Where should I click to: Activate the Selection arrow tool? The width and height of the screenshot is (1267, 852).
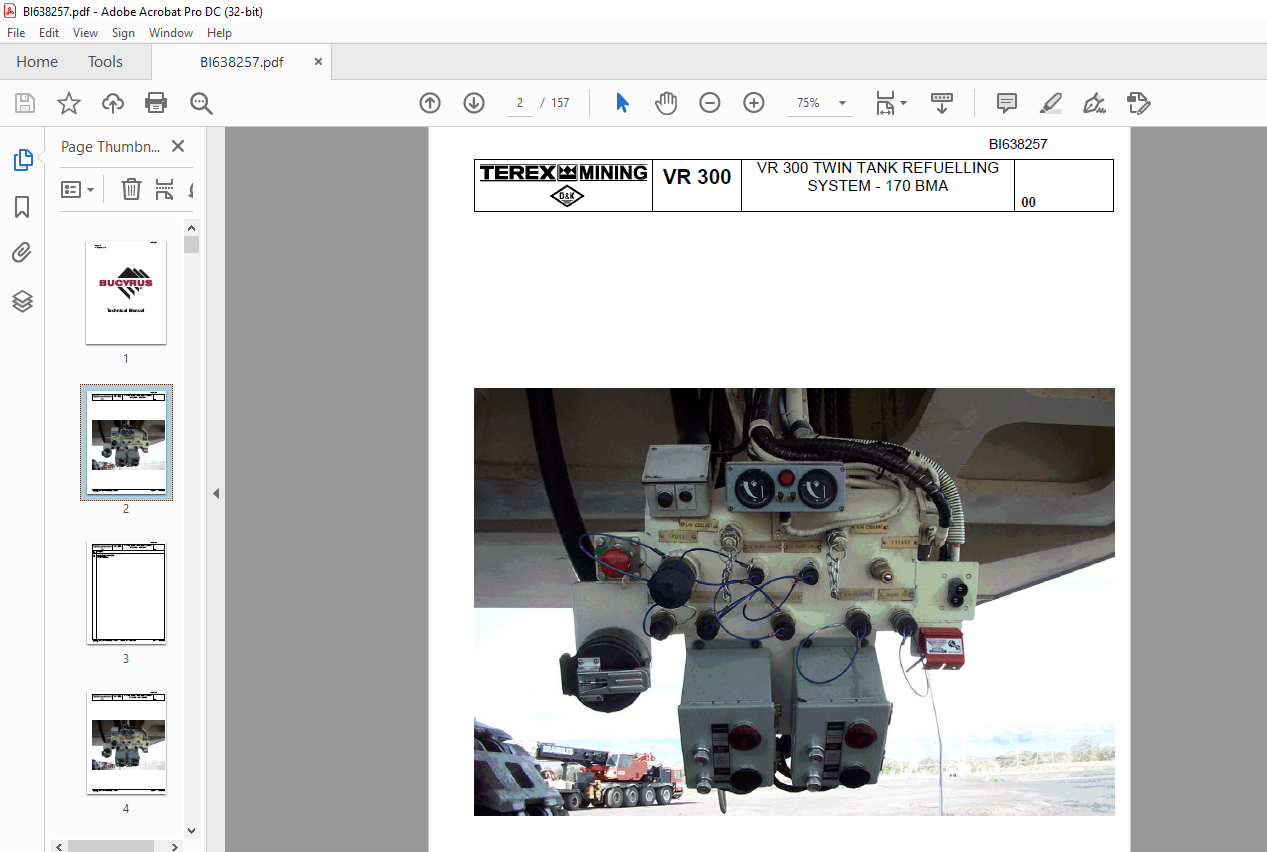(x=622, y=103)
